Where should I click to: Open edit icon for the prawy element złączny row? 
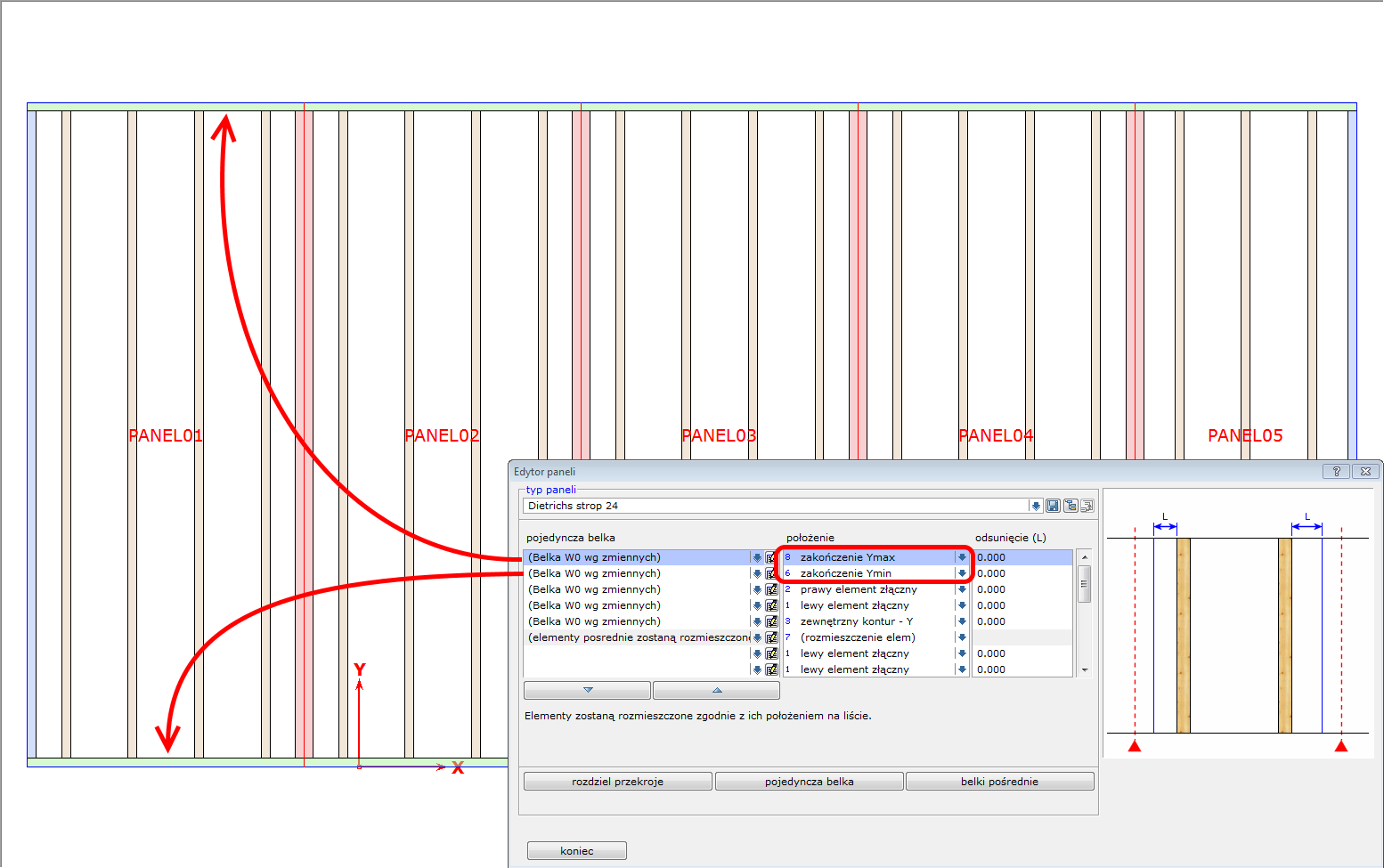click(x=771, y=590)
